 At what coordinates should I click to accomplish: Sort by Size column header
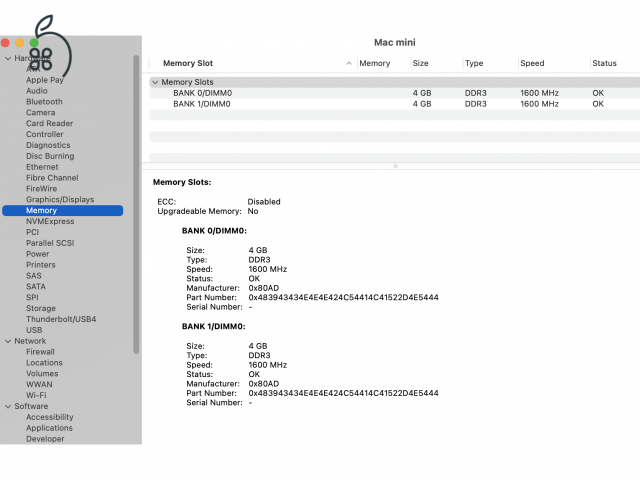click(420, 63)
